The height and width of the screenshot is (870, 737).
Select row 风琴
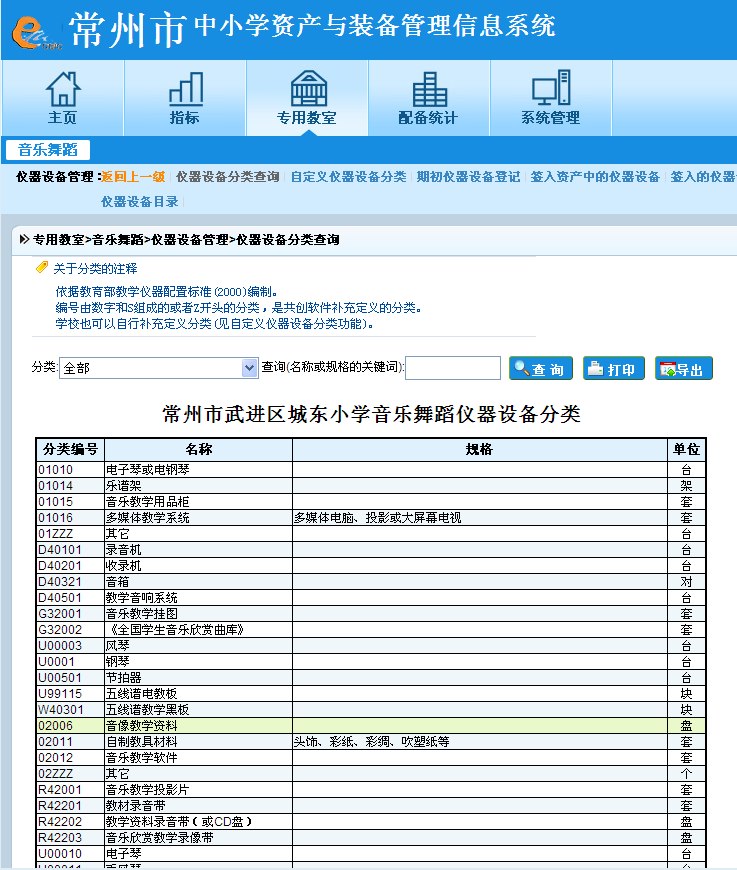pos(371,646)
